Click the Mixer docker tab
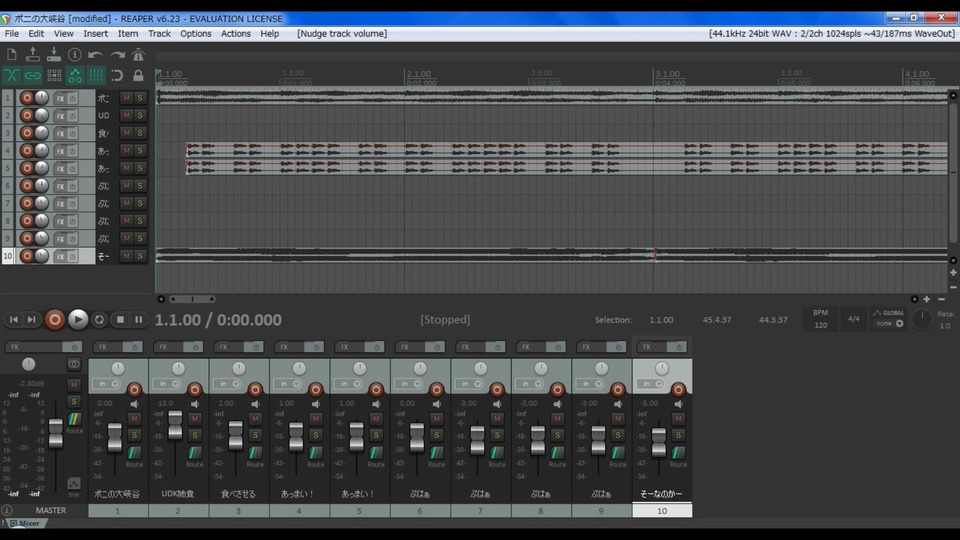This screenshot has height=540, width=960. click(x=24, y=523)
